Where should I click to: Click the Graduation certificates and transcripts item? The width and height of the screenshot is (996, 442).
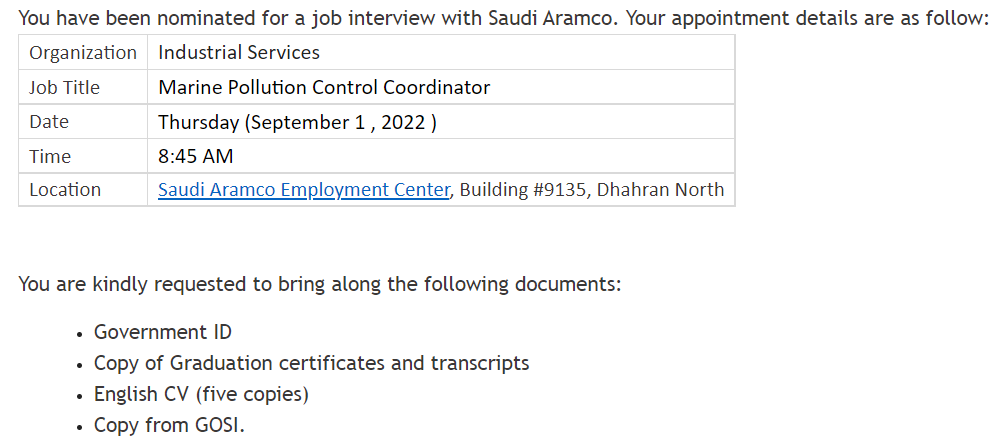click(x=311, y=363)
